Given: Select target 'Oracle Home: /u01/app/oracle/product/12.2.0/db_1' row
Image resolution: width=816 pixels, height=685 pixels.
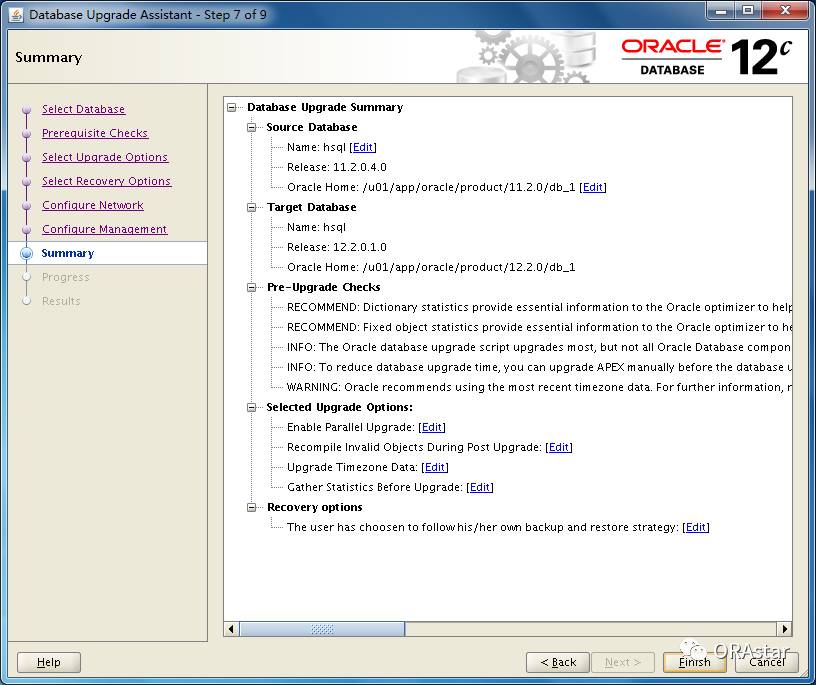Looking at the screenshot, I should (431, 268).
